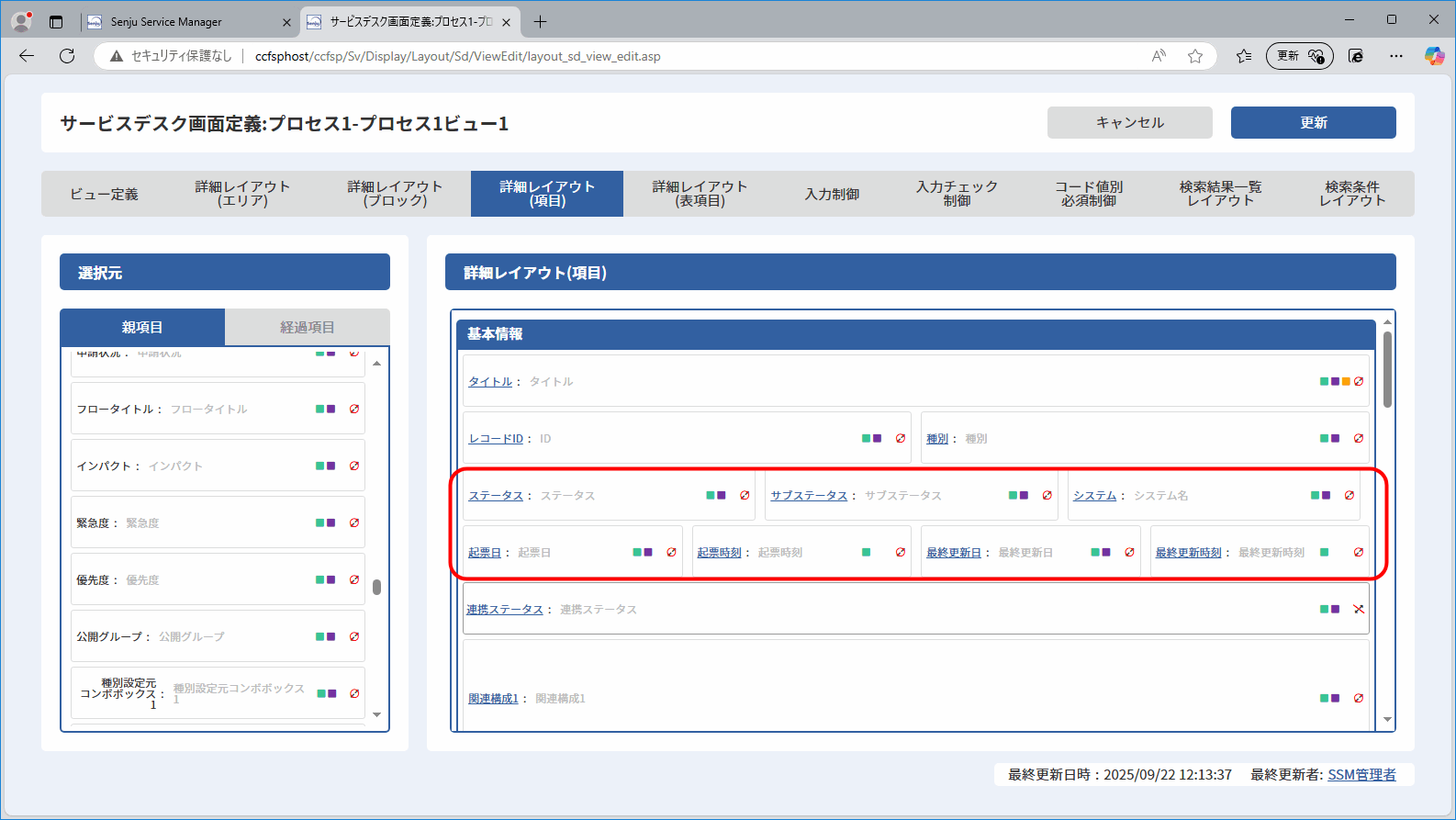
Task: Click the 最終更新時刻 item link
Action: click(1189, 552)
